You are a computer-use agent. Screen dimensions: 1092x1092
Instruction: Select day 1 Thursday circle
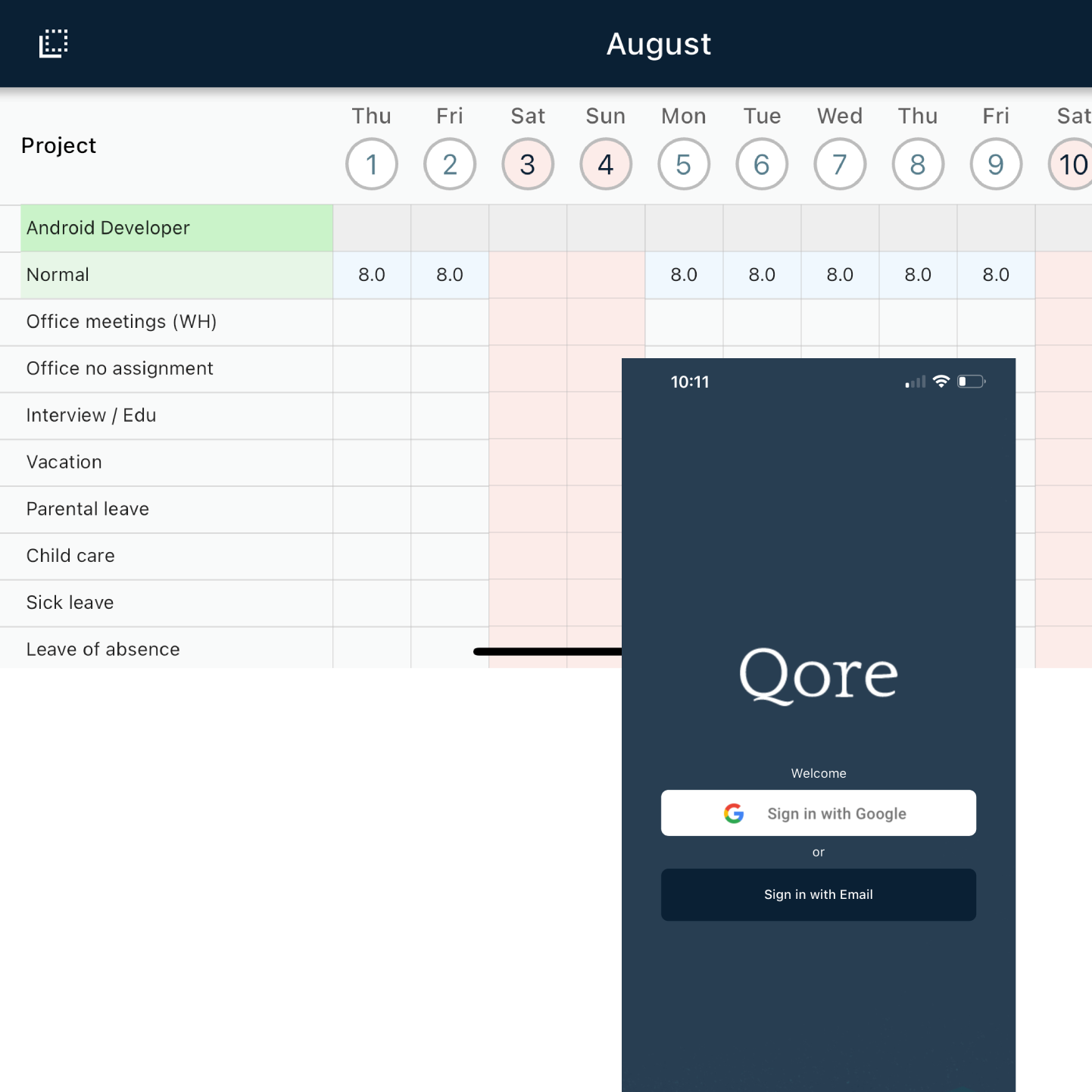[x=372, y=164]
